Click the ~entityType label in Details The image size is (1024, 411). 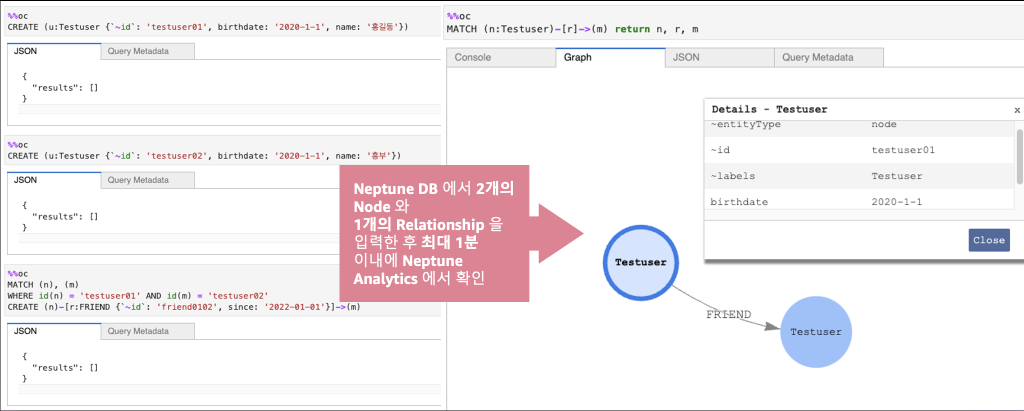click(x=746, y=123)
